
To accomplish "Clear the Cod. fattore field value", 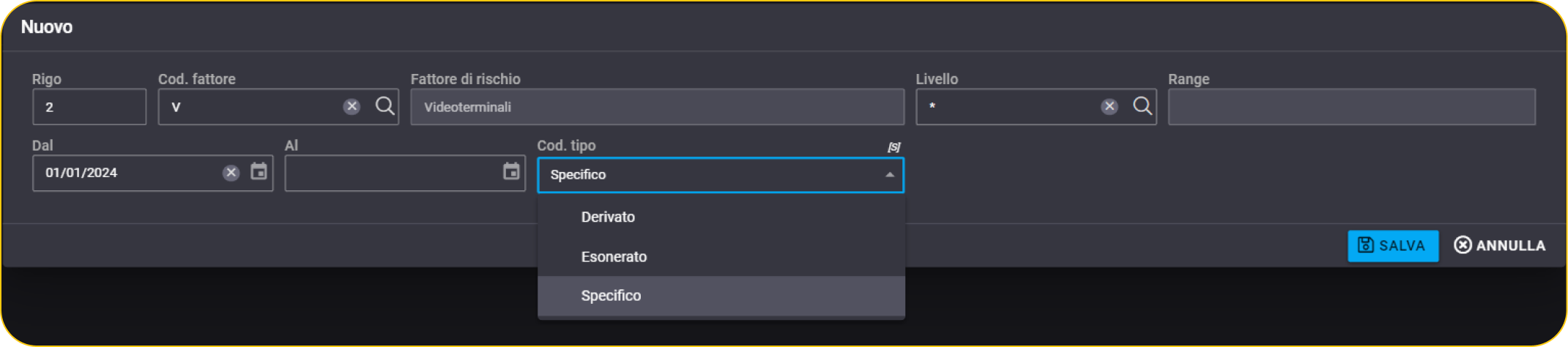I will pos(352,107).
